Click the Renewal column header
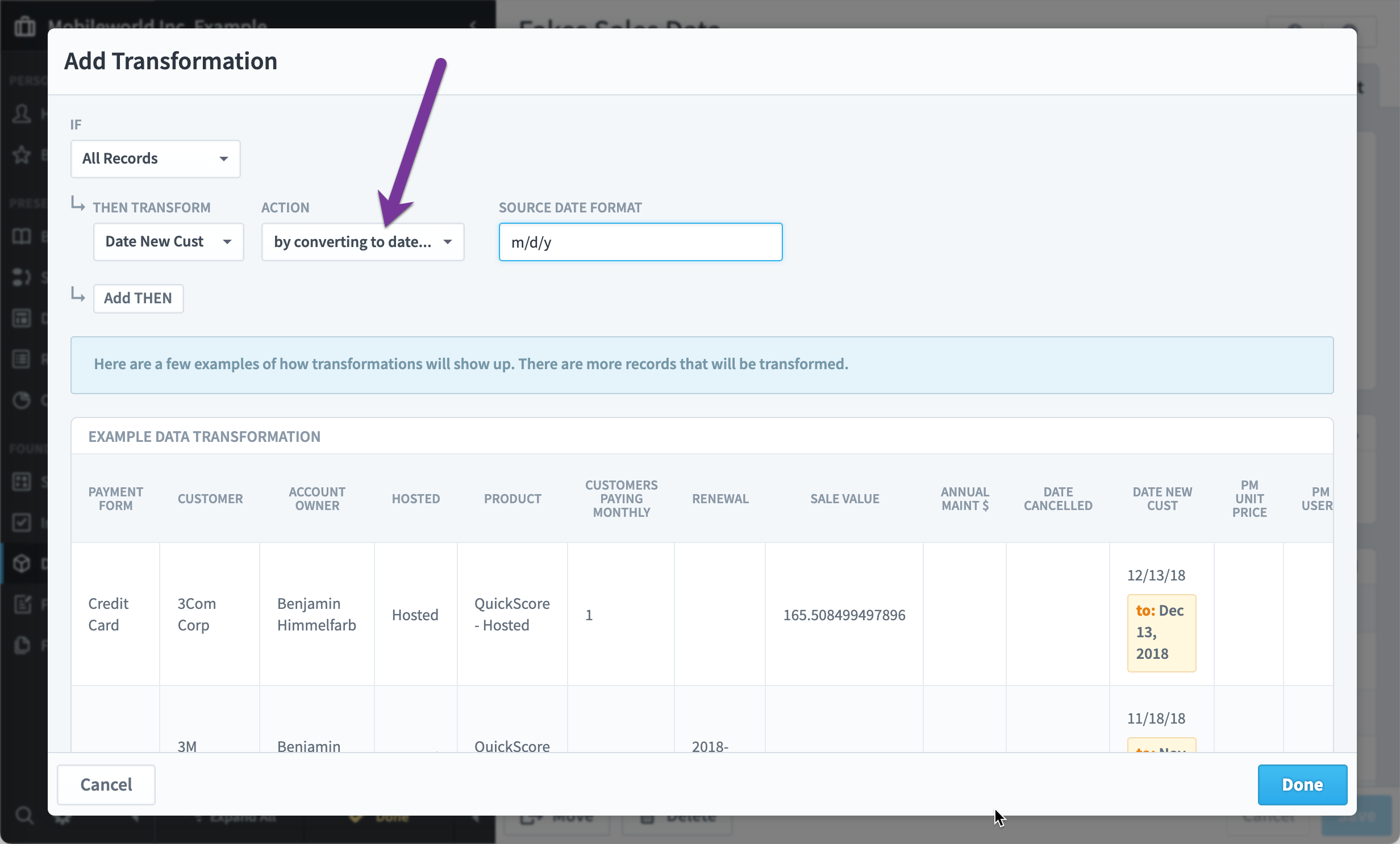The image size is (1400, 844). 720,499
